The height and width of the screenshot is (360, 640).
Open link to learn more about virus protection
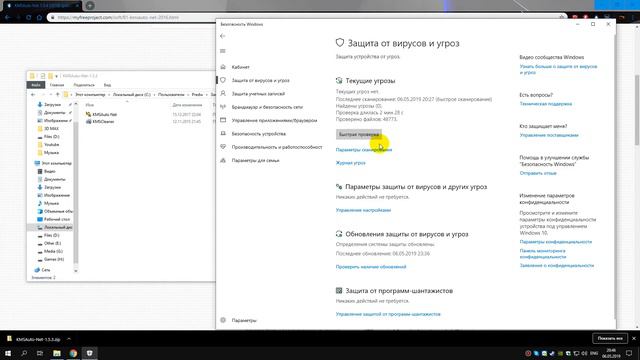tap(558, 69)
